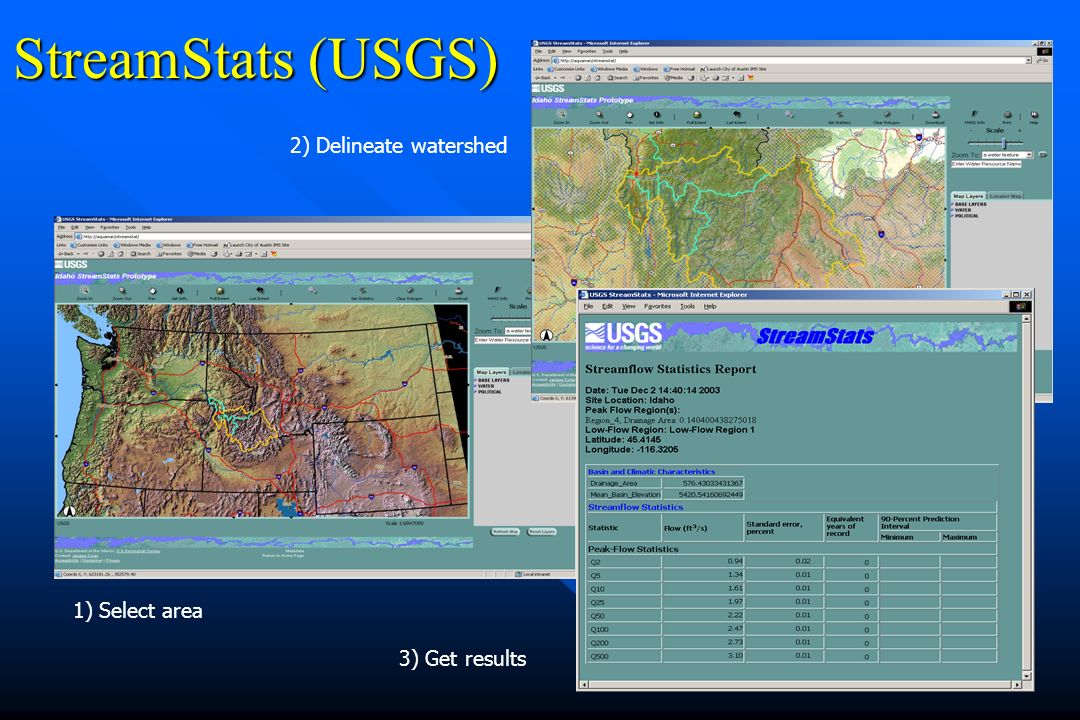This screenshot has height=720, width=1080.
Task: Switch to Locator Map tab in delineate-watershed window
Action: tap(1006, 196)
